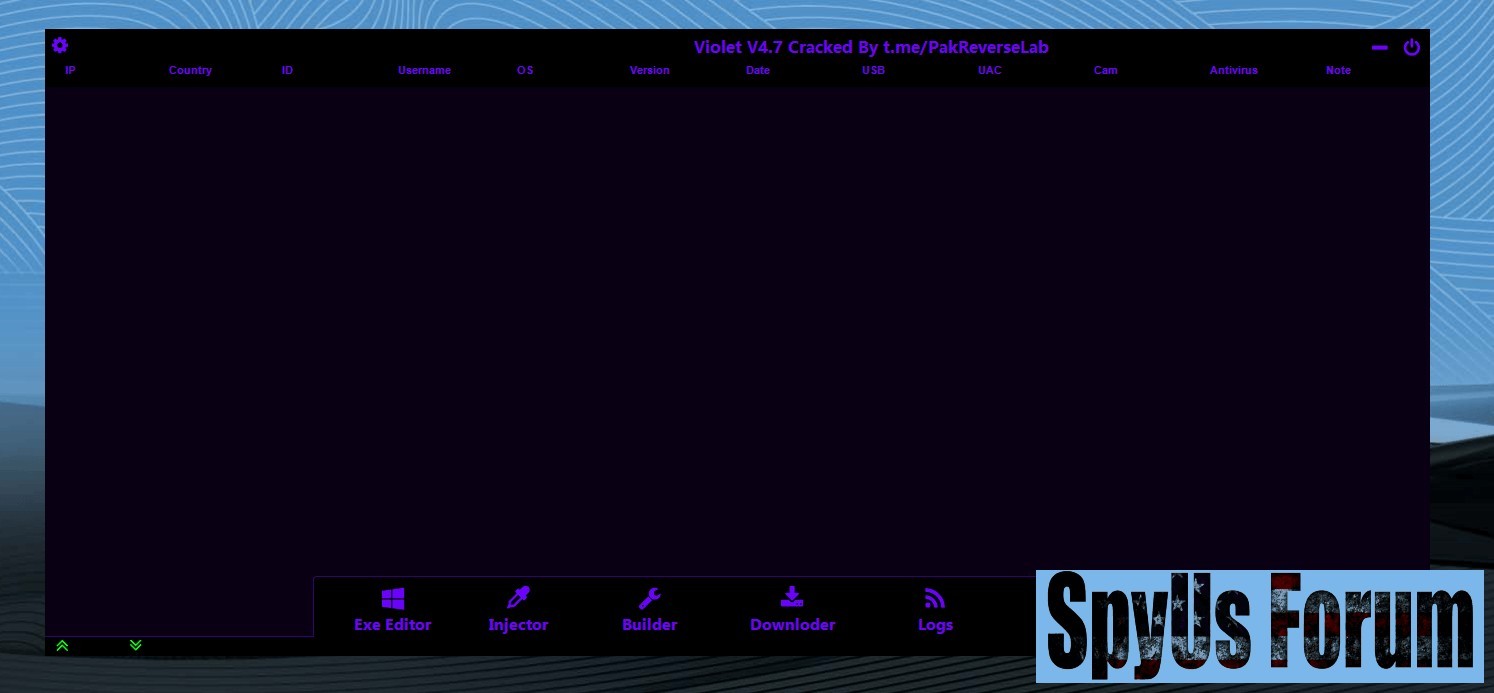Click the Downloder download icon
This screenshot has width=1494, height=693.
pyautogui.click(x=792, y=598)
